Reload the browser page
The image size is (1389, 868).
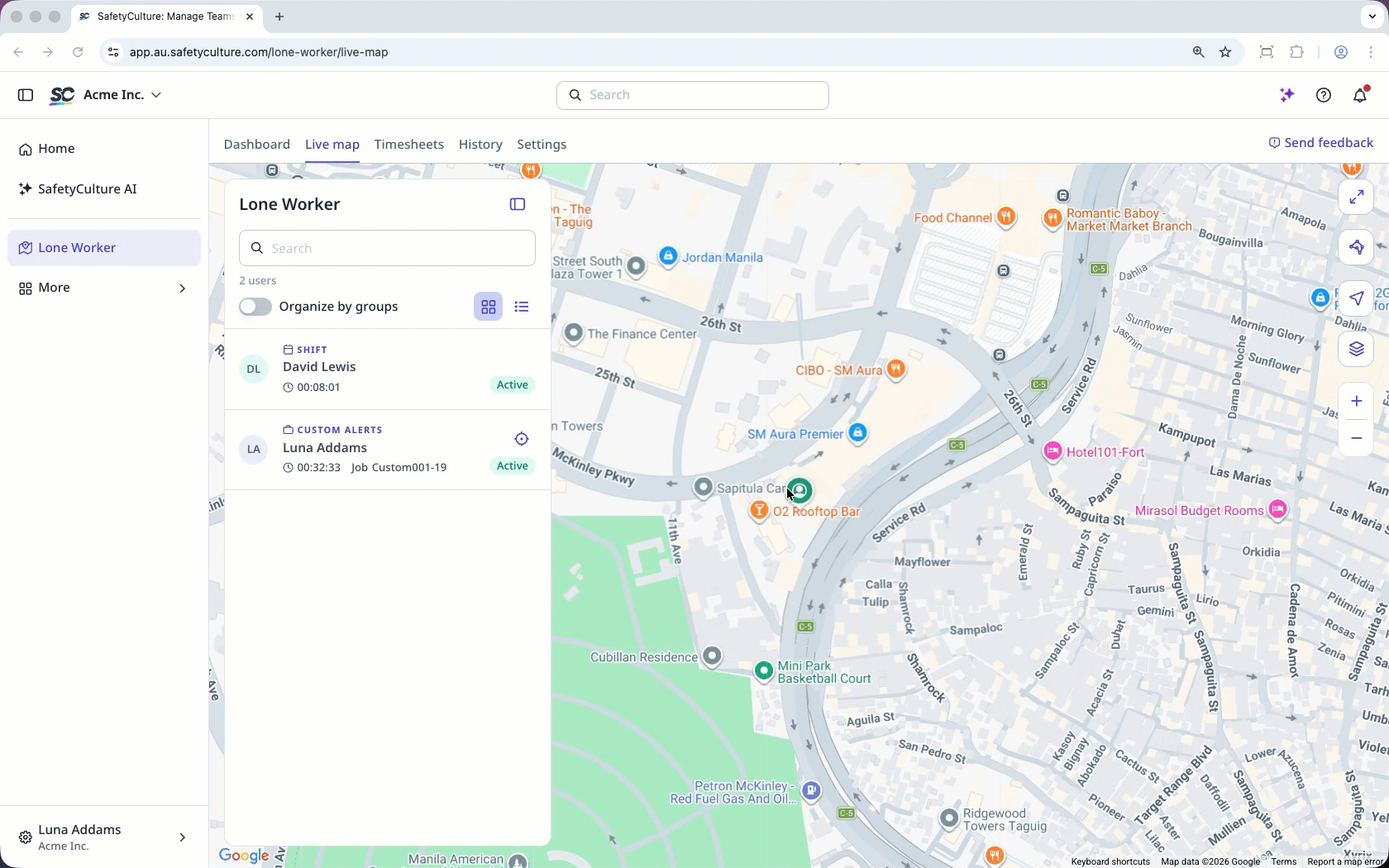click(x=78, y=52)
